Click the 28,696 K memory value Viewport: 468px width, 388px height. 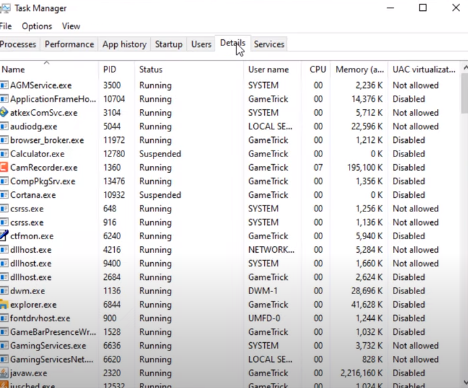point(367,291)
